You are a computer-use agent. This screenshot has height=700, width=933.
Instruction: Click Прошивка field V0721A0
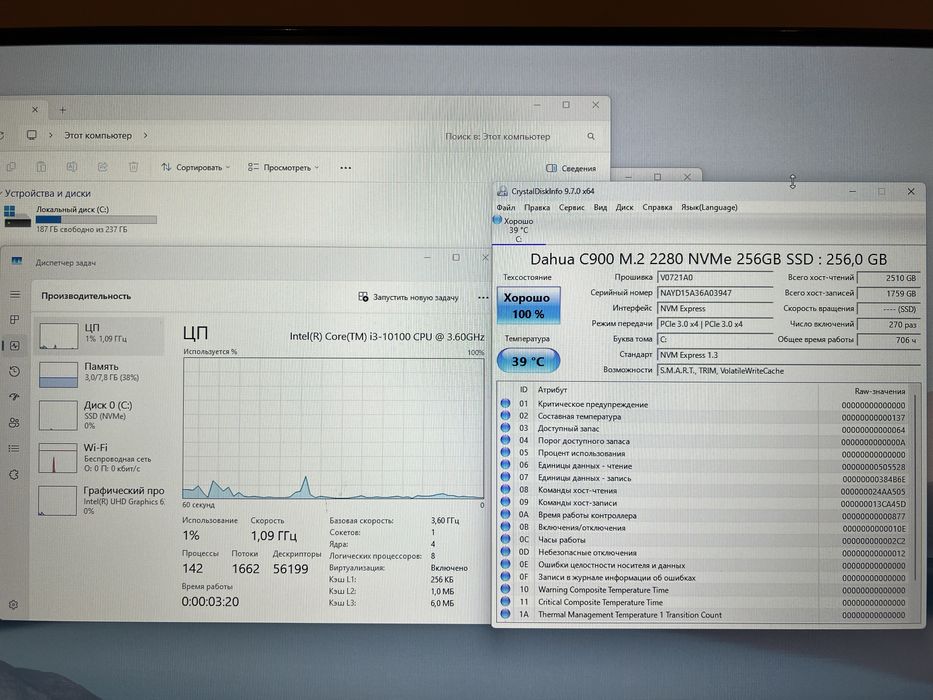point(715,278)
